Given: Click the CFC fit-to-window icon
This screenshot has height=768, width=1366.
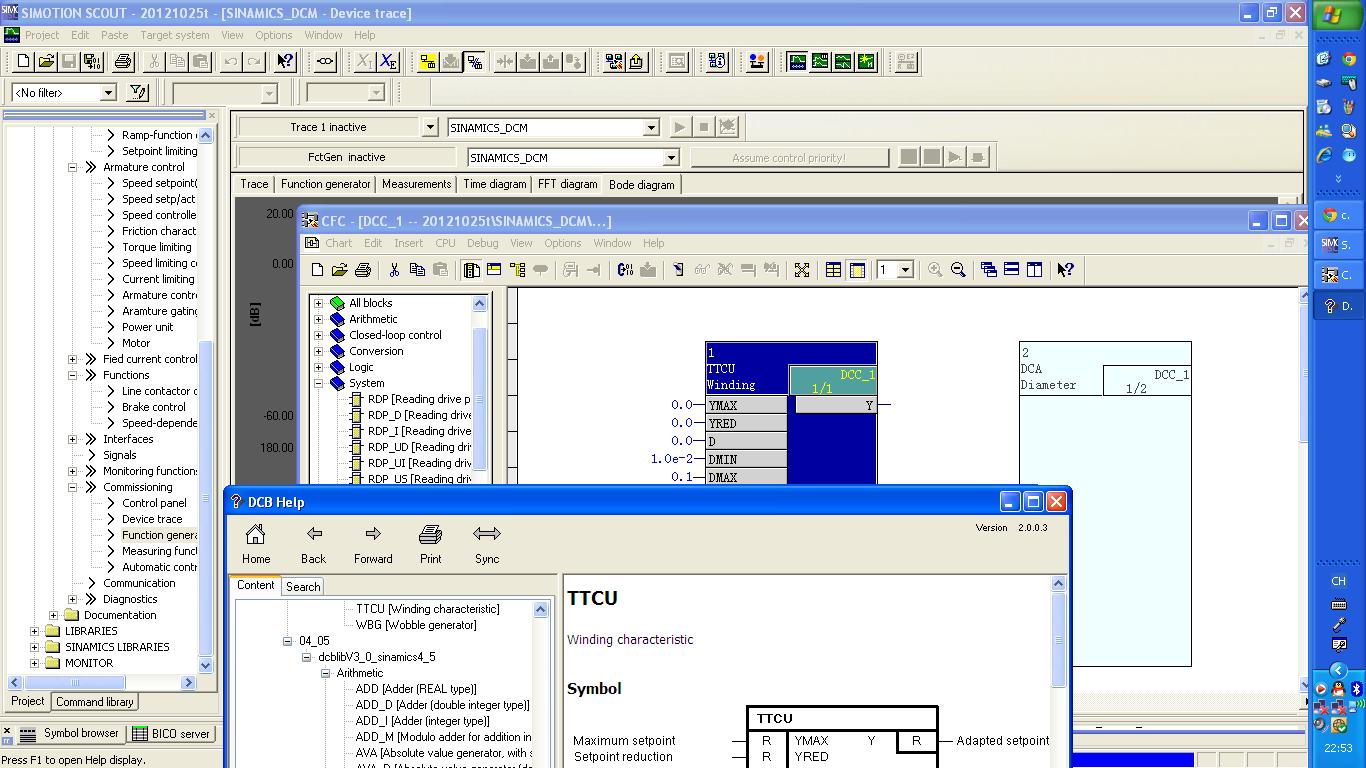Looking at the screenshot, I should click(802, 270).
